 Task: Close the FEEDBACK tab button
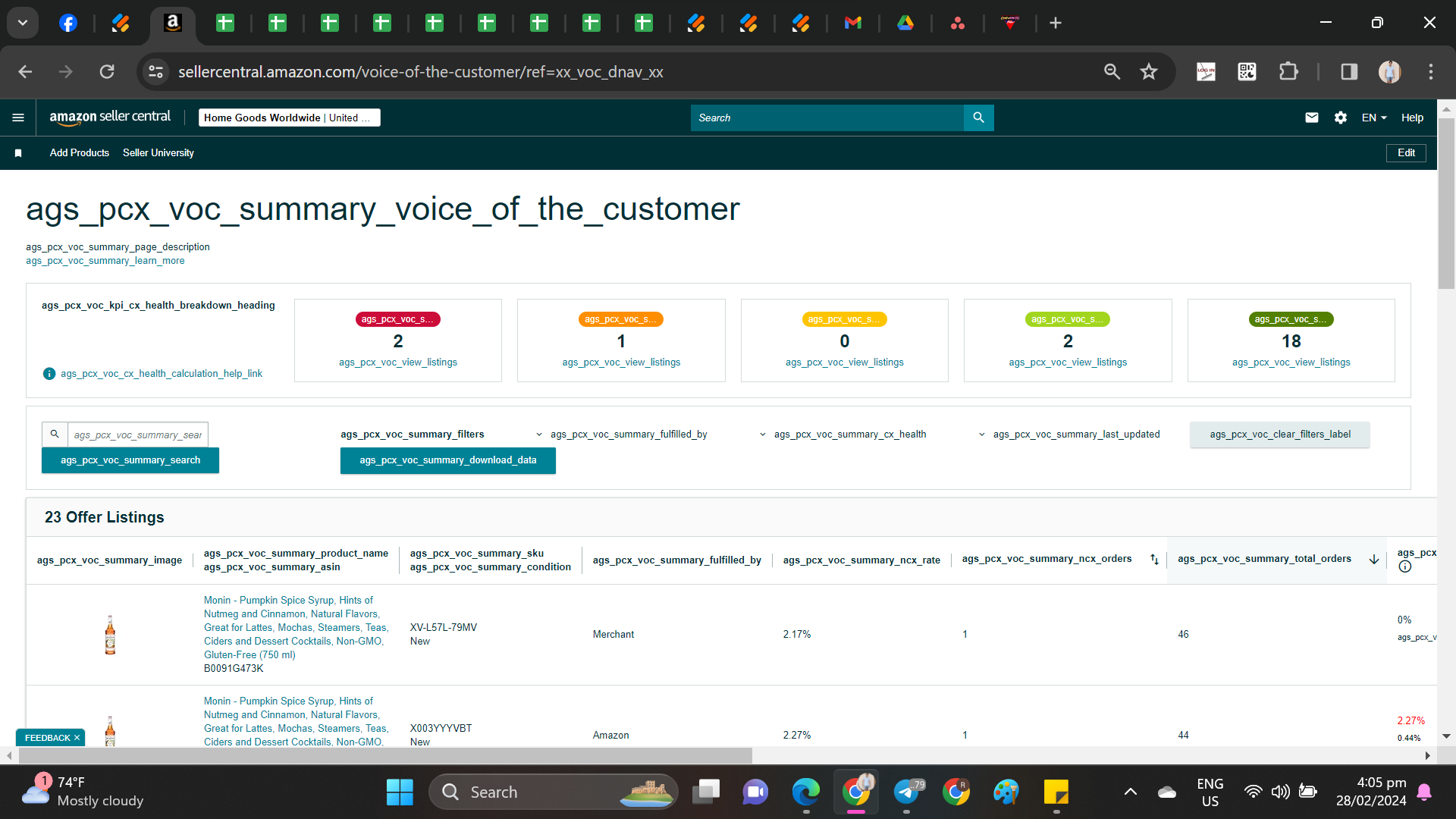point(77,738)
